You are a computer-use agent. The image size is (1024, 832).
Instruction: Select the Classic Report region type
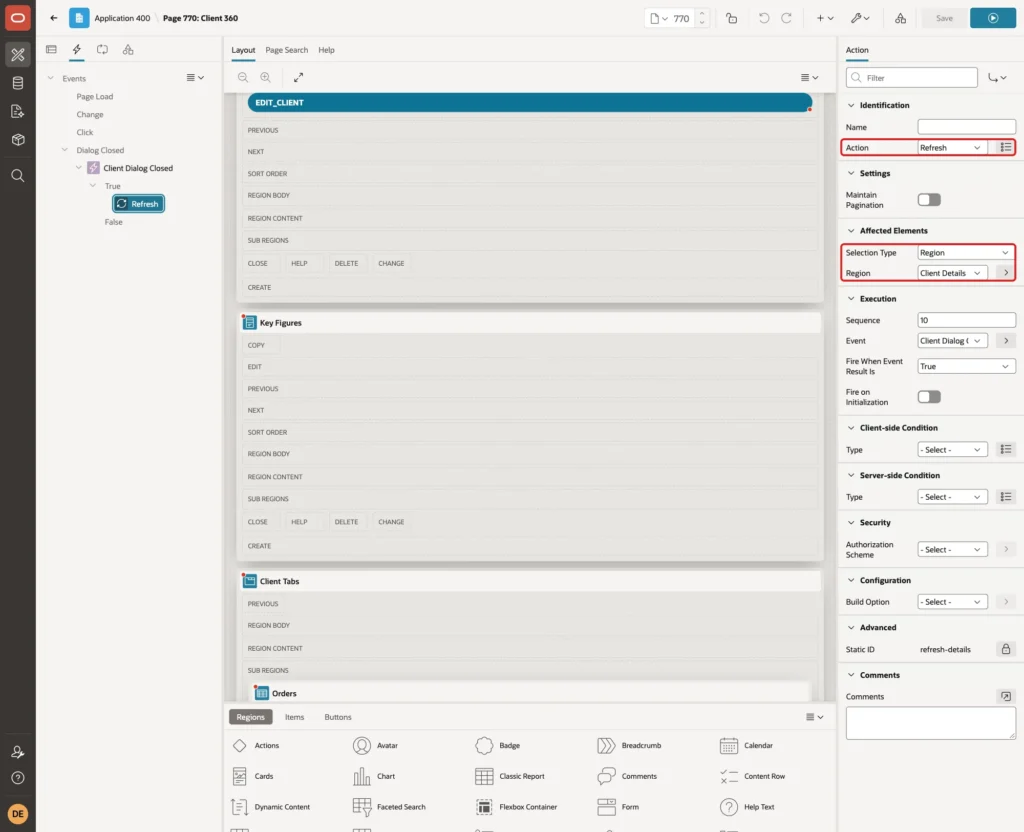point(510,776)
